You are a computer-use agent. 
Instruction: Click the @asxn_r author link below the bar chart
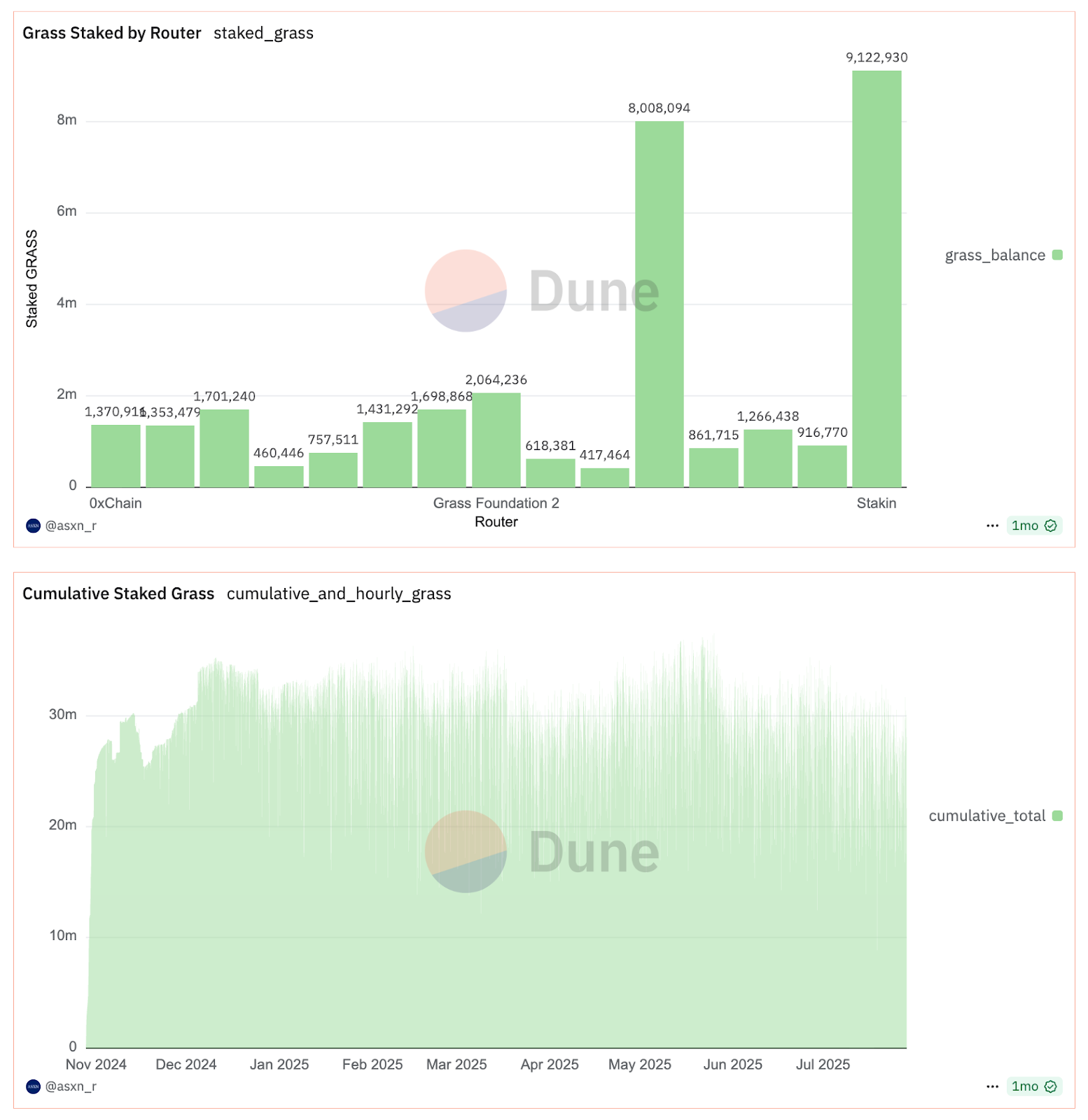pos(71,526)
